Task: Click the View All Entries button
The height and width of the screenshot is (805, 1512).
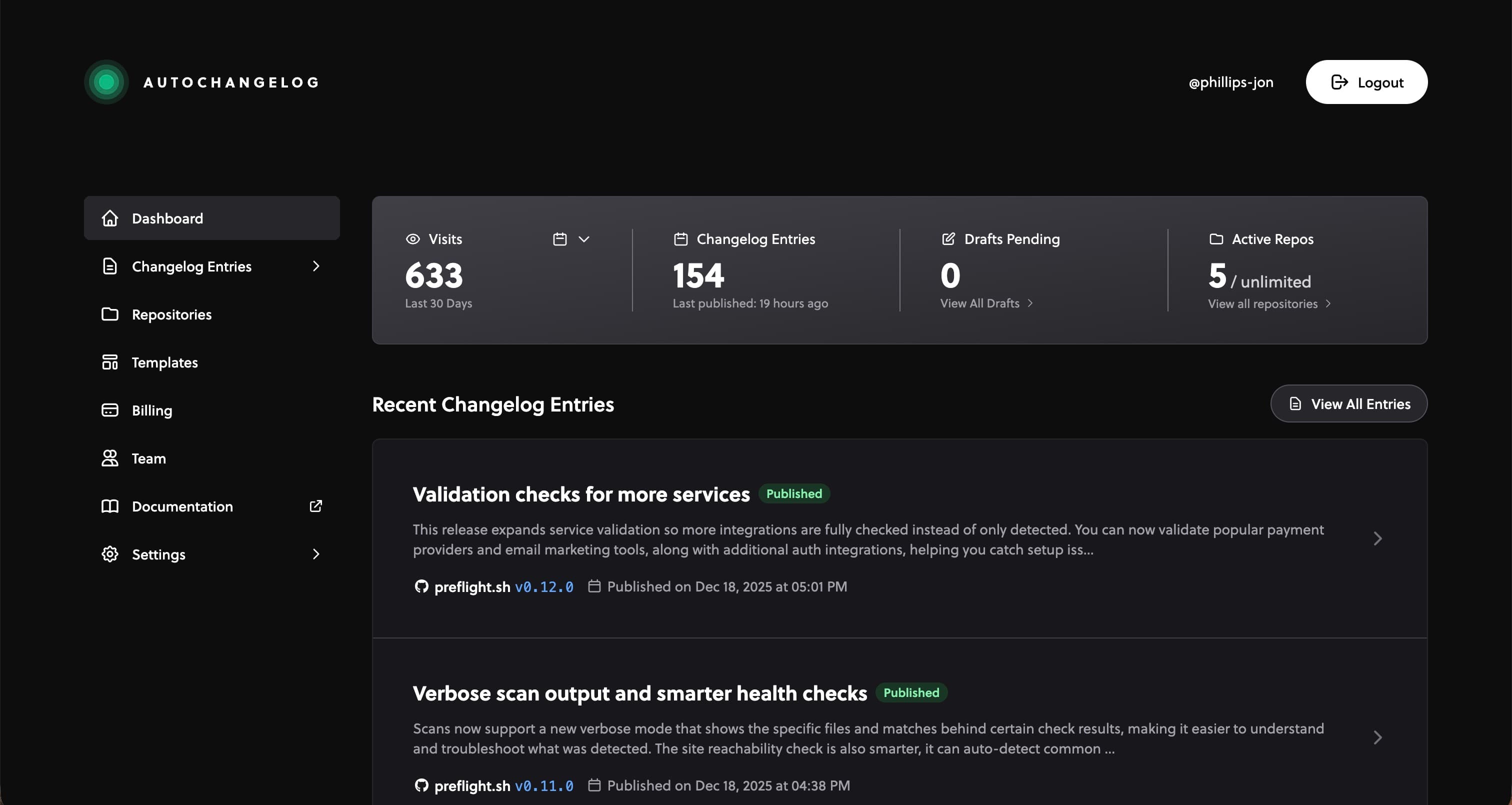Action: pos(1348,403)
